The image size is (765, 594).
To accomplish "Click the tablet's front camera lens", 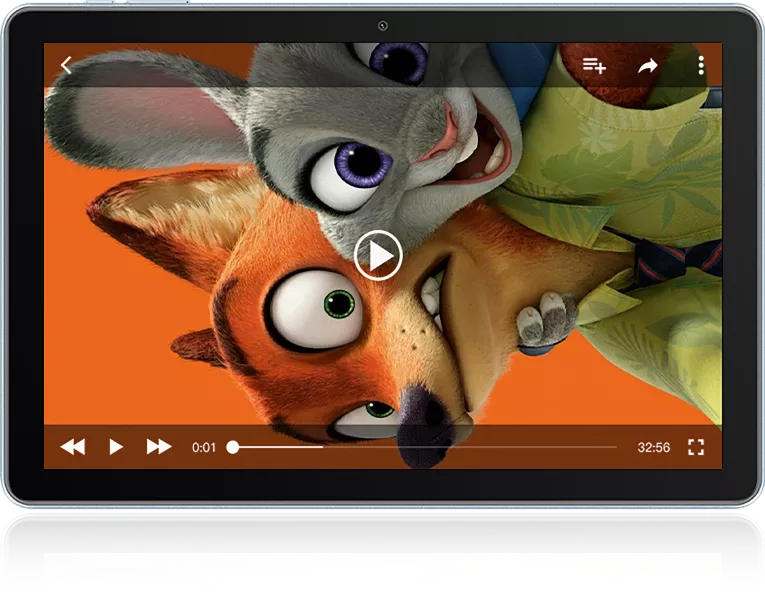I will 382,25.
